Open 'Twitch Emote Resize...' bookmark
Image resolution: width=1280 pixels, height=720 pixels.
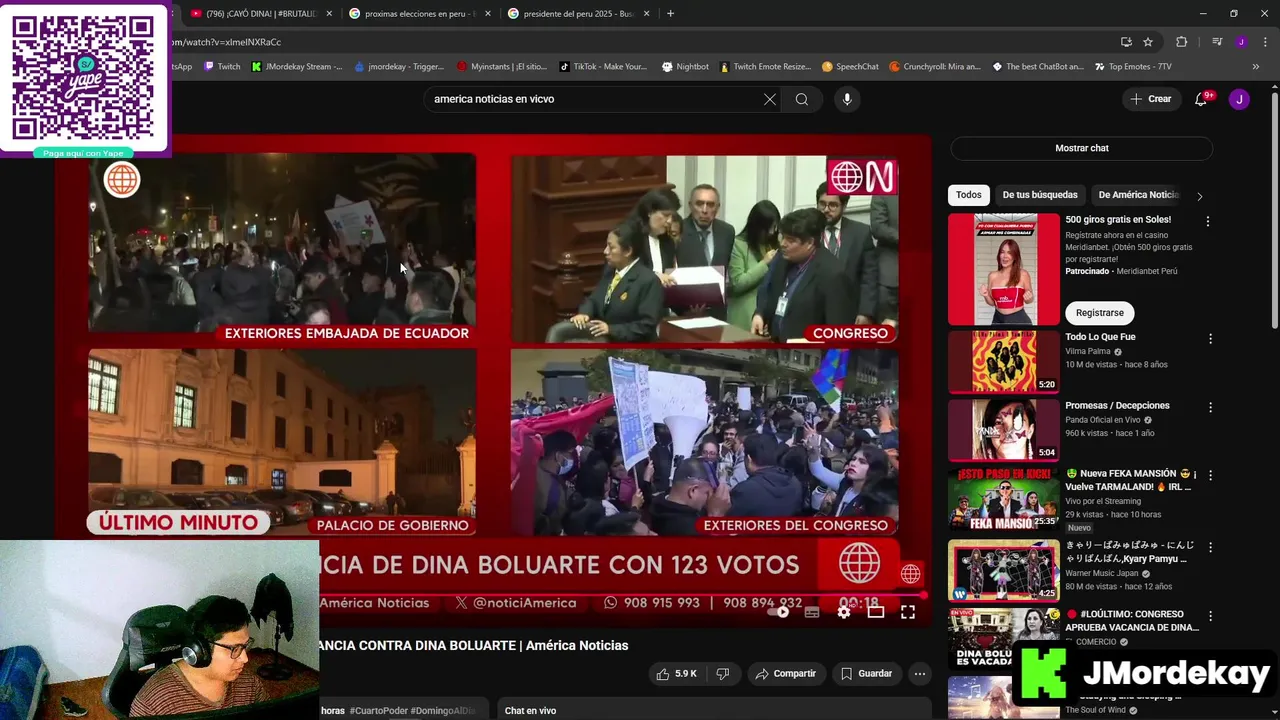click(765, 67)
